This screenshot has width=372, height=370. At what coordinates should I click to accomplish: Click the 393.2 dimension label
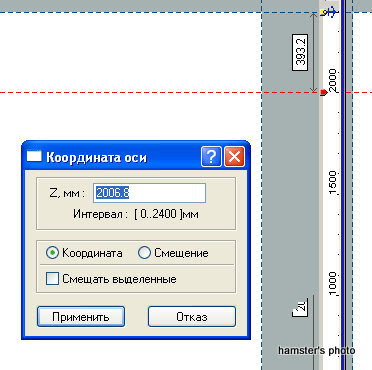click(300, 53)
